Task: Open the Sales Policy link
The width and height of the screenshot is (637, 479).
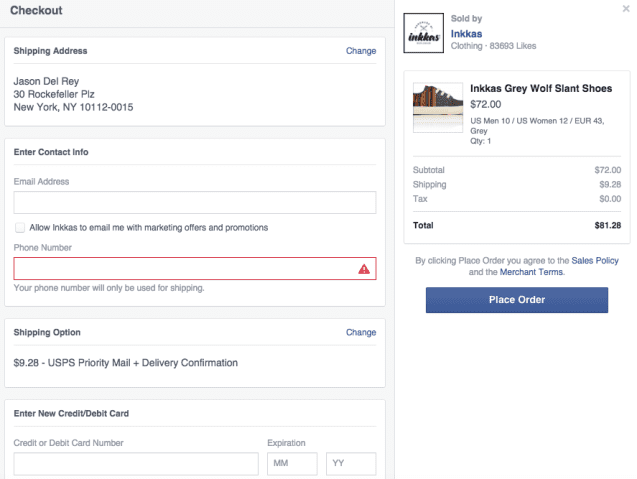Action: point(595,260)
